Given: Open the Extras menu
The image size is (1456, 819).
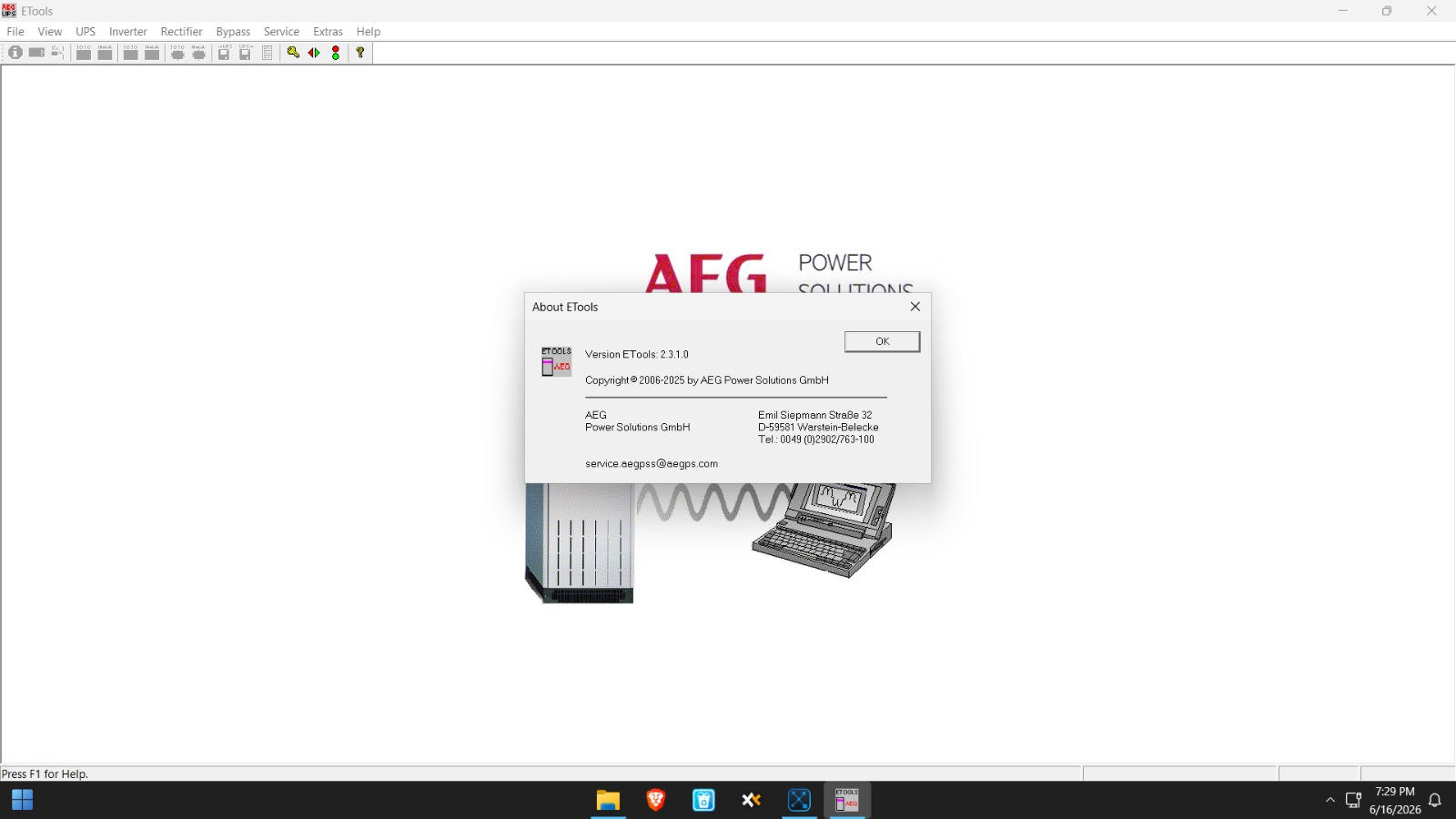Looking at the screenshot, I should point(328,31).
